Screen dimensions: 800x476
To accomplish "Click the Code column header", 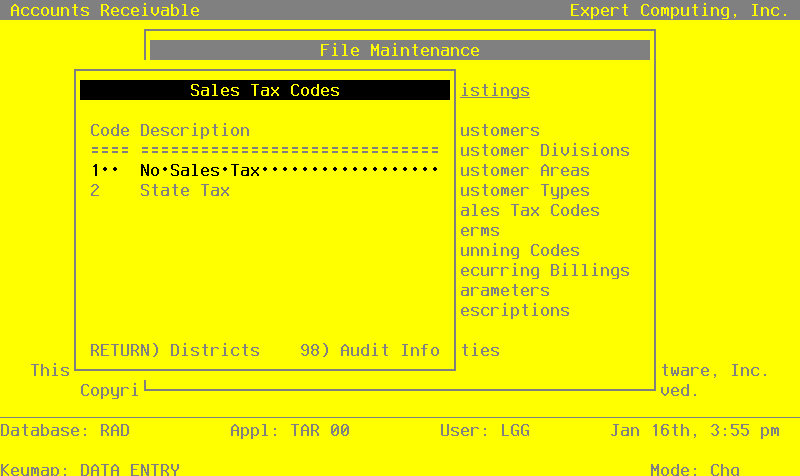I will click(x=110, y=131).
